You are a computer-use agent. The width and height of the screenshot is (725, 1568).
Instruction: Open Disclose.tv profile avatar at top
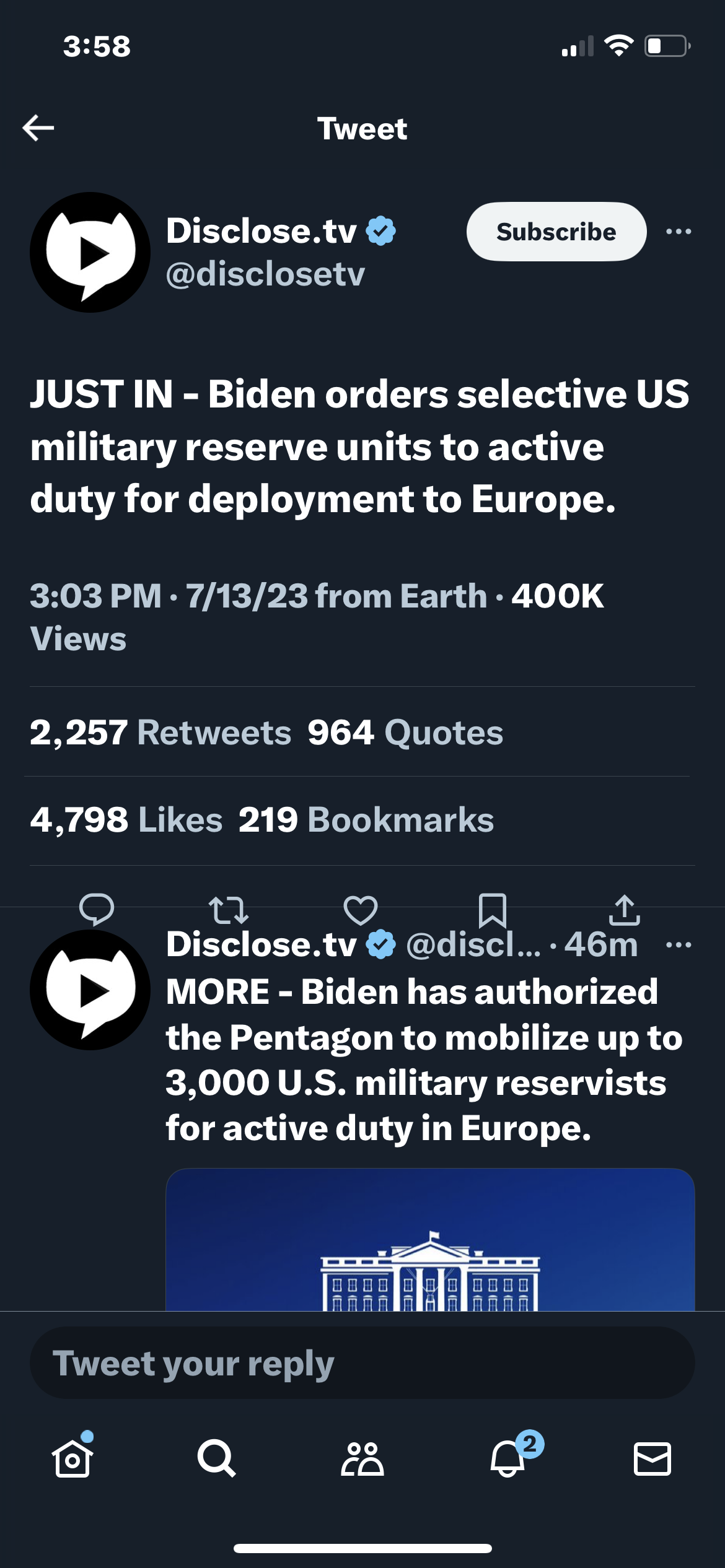(90, 252)
